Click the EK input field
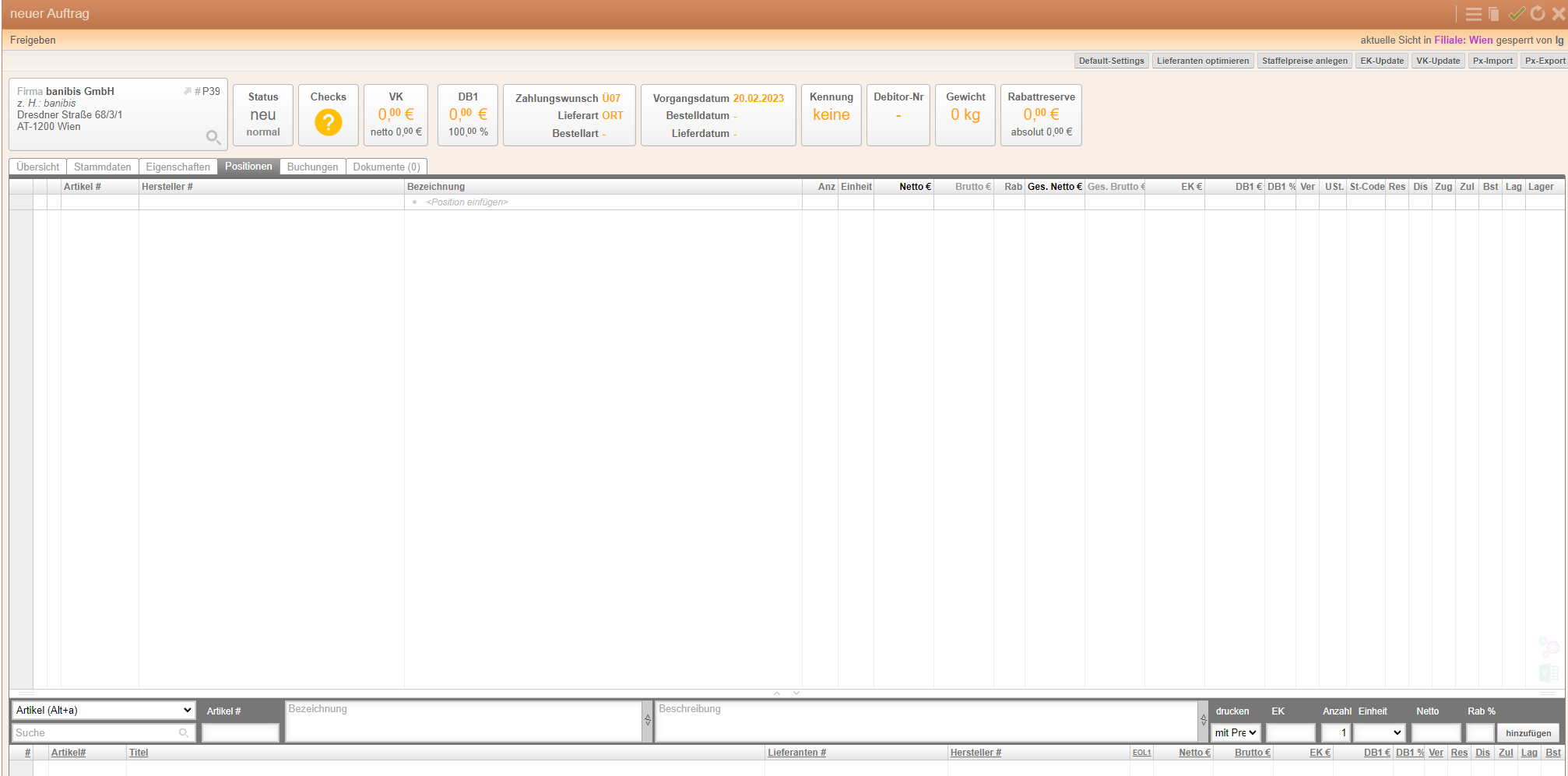Screen dimensions: 1568x776 [1290, 732]
